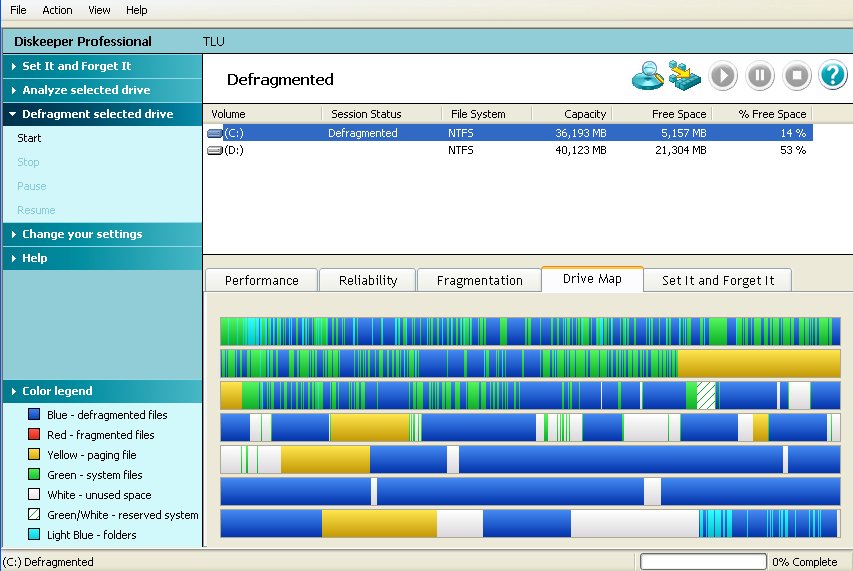Image resolution: width=853 pixels, height=571 pixels.
Task: Open the Action menu
Action: coord(57,10)
